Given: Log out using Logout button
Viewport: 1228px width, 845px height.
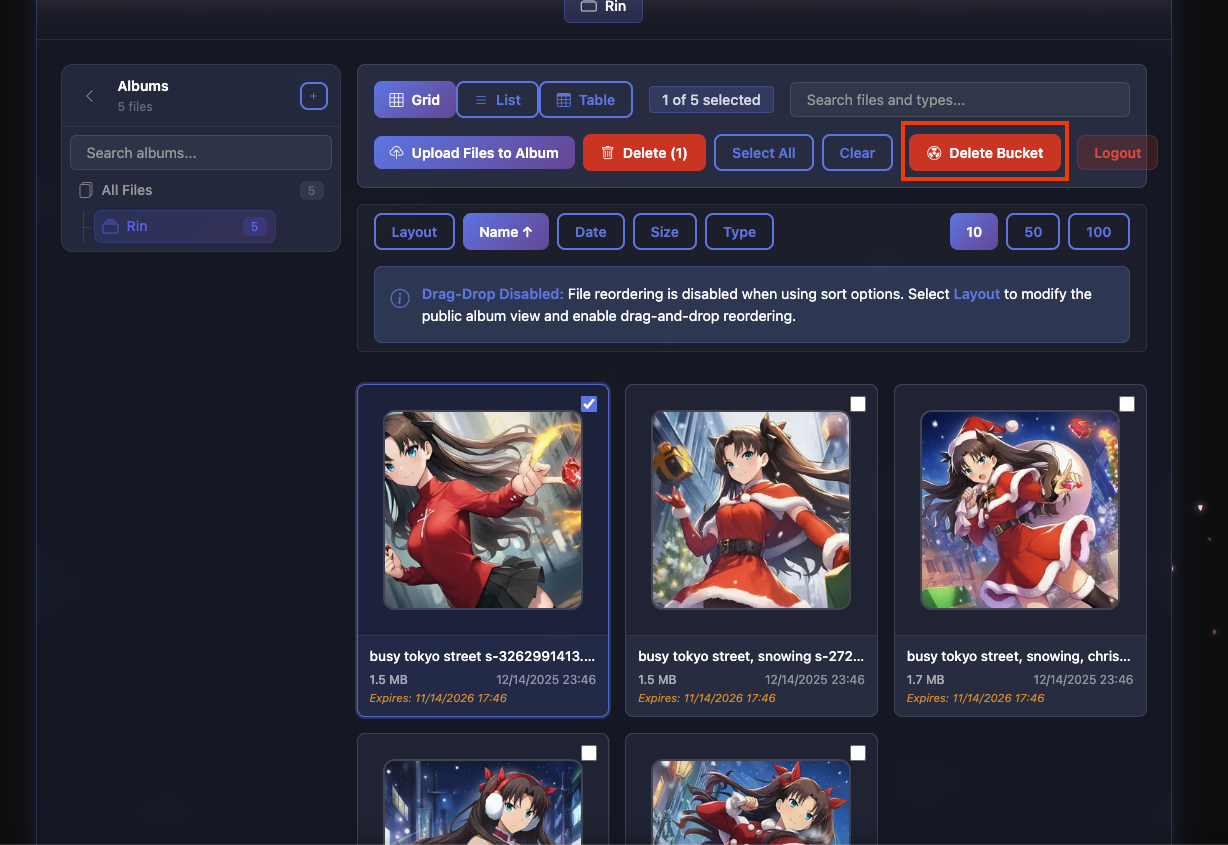Looking at the screenshot, I should click(1117, 153).
